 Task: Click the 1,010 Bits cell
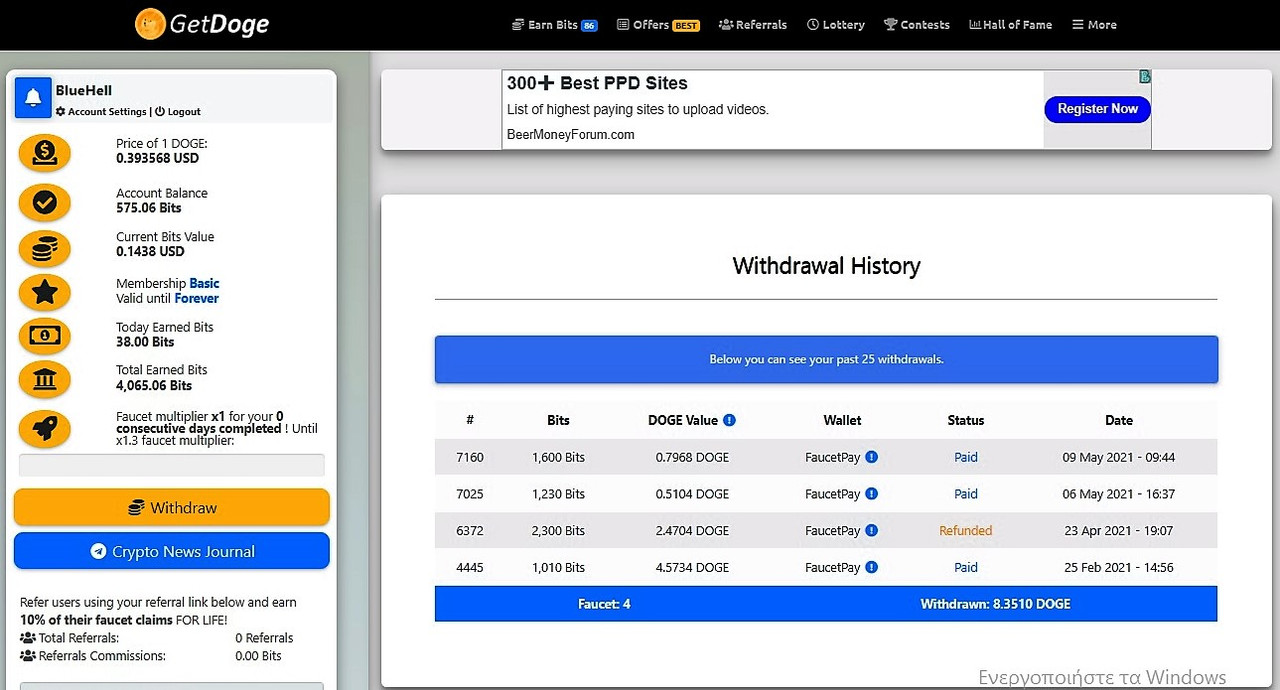click(558, 567)
